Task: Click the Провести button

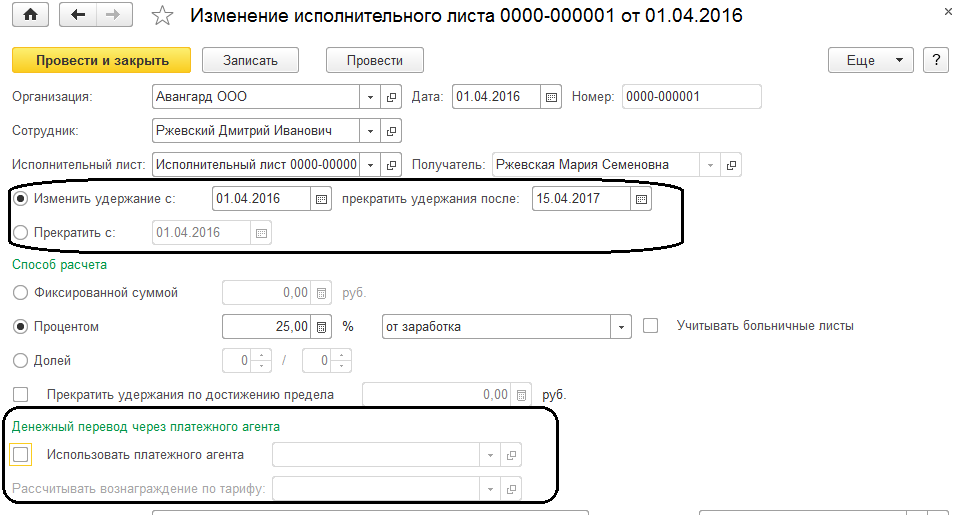Action: click(x=375, y=60)
